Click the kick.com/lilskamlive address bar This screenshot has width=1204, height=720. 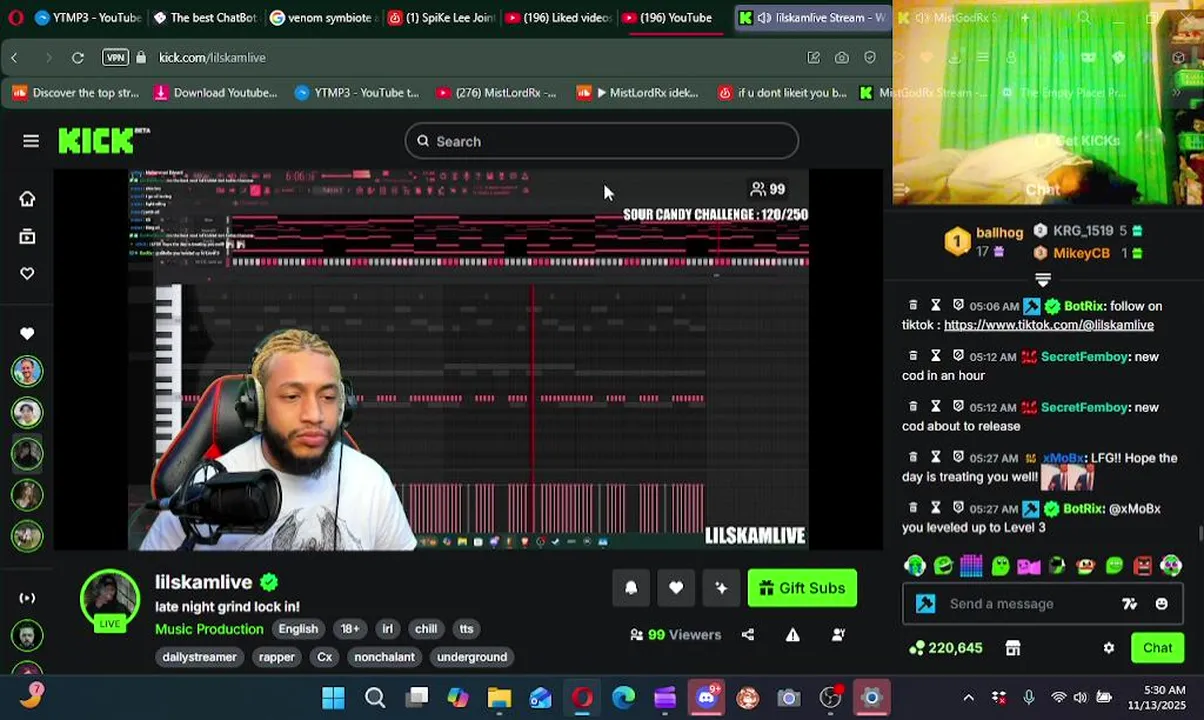click(x=212, y=58)
